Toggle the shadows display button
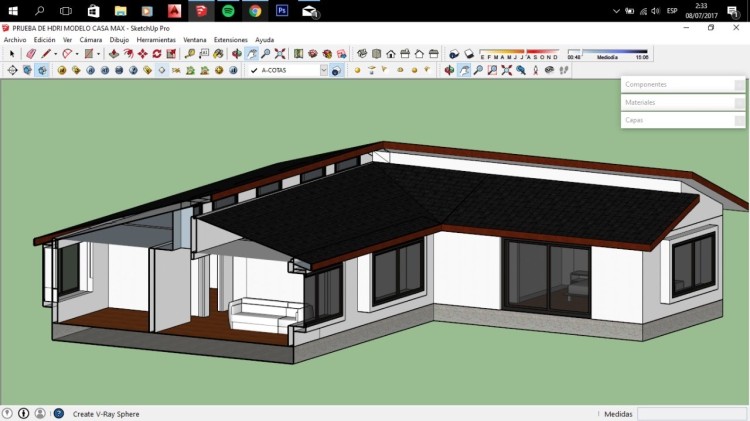The image size is (750, 421). tap(454, 54)
